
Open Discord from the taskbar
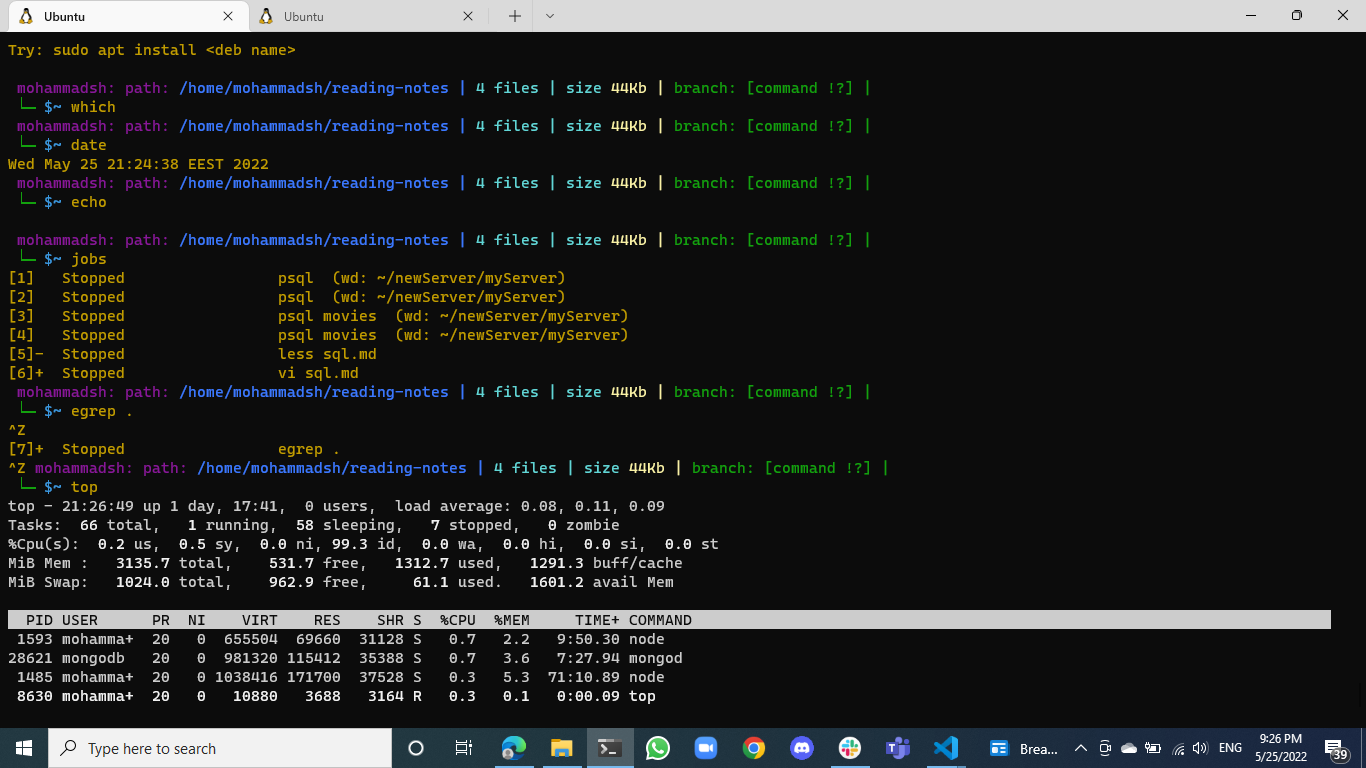(x=802, y=748)
